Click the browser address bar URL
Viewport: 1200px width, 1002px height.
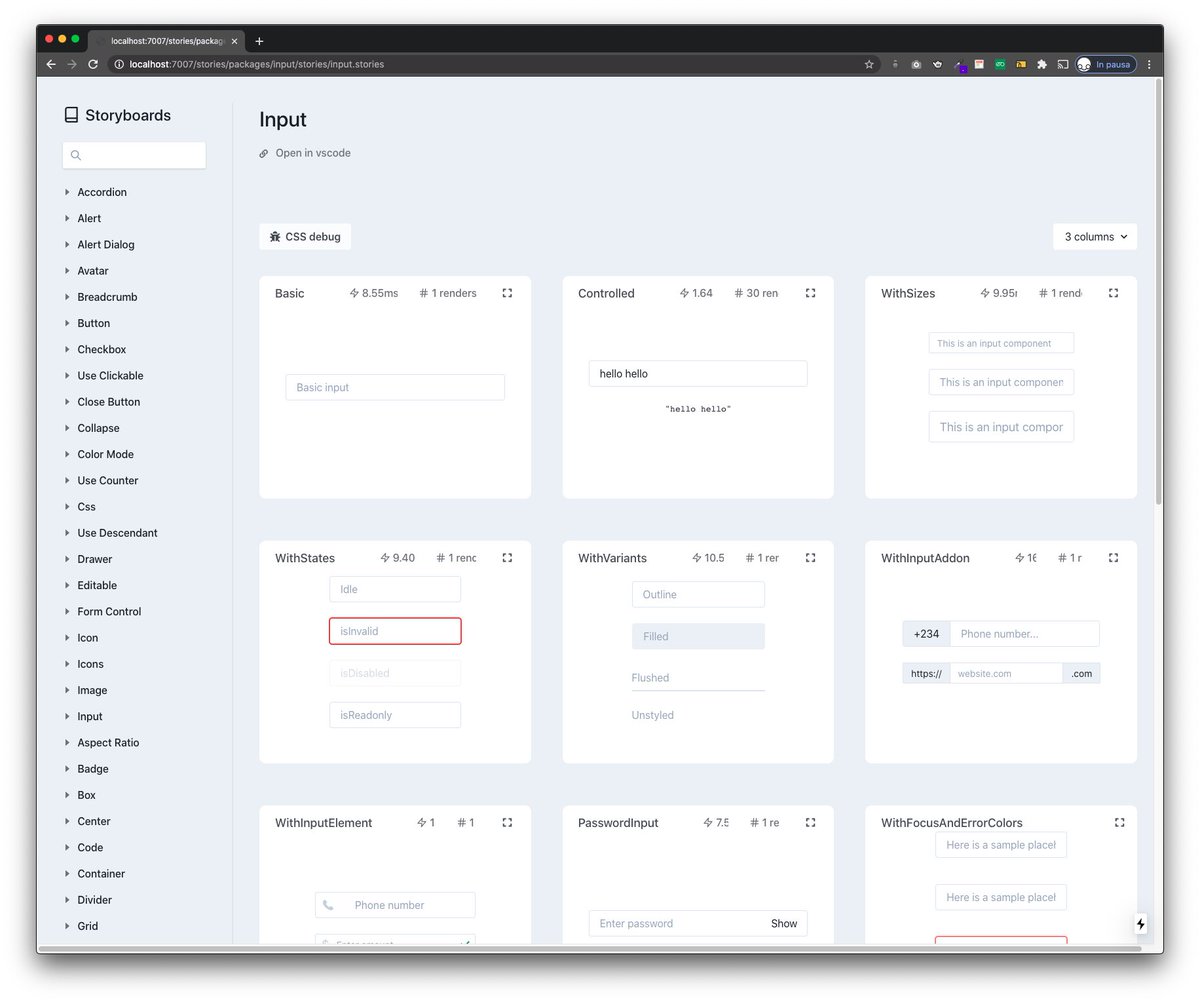[x=257, y=64]
